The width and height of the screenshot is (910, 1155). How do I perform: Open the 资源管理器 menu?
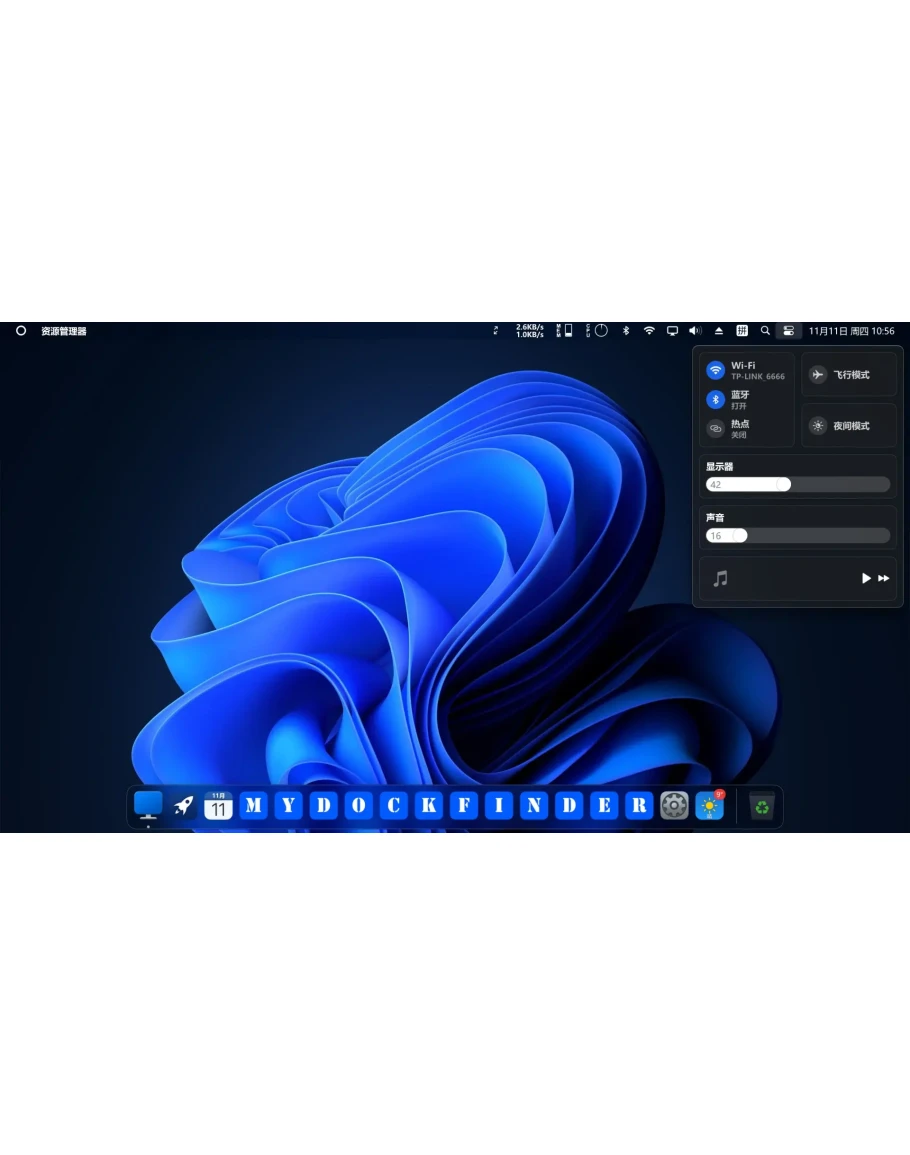pos(64,331)
